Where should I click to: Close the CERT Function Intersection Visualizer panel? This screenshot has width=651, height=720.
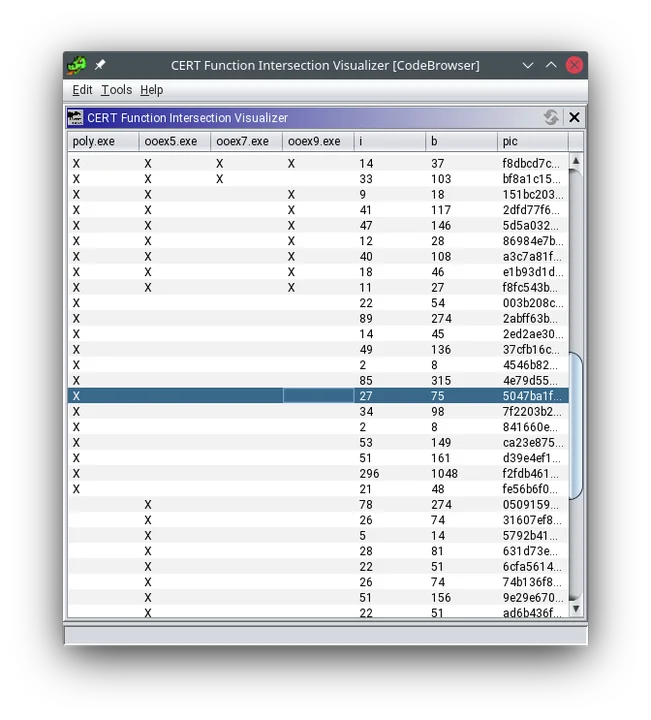(574, 118)
